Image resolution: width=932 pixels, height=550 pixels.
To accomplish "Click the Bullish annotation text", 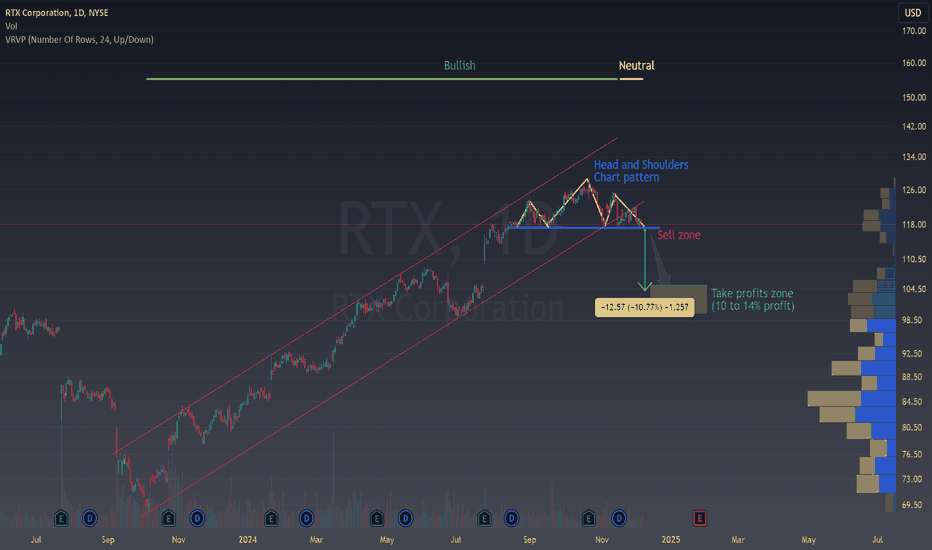I will 459,65.
